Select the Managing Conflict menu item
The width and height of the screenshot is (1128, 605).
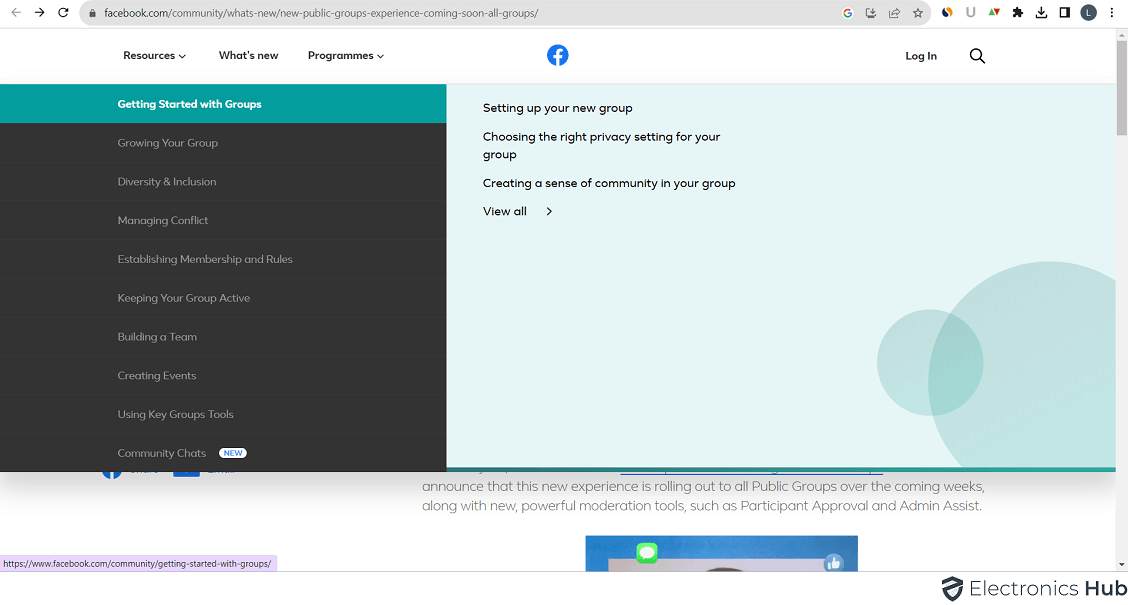[x=163, y=220]
